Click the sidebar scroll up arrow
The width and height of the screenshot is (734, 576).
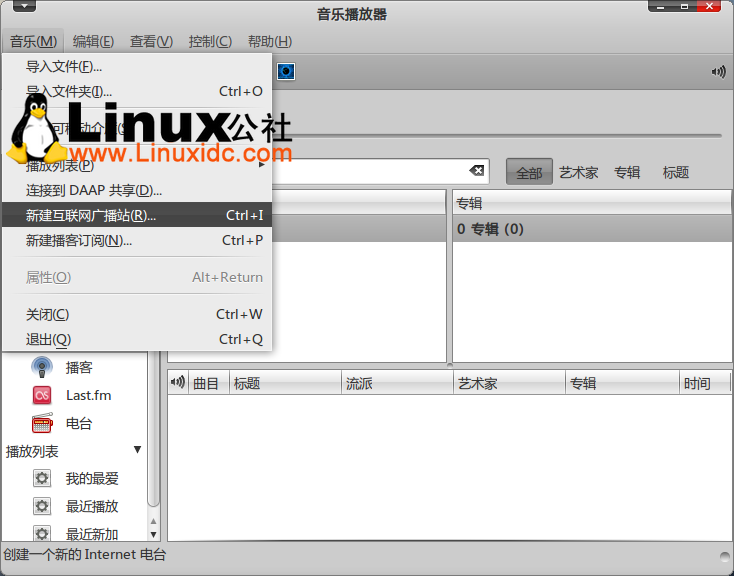(x=154, y=521)
